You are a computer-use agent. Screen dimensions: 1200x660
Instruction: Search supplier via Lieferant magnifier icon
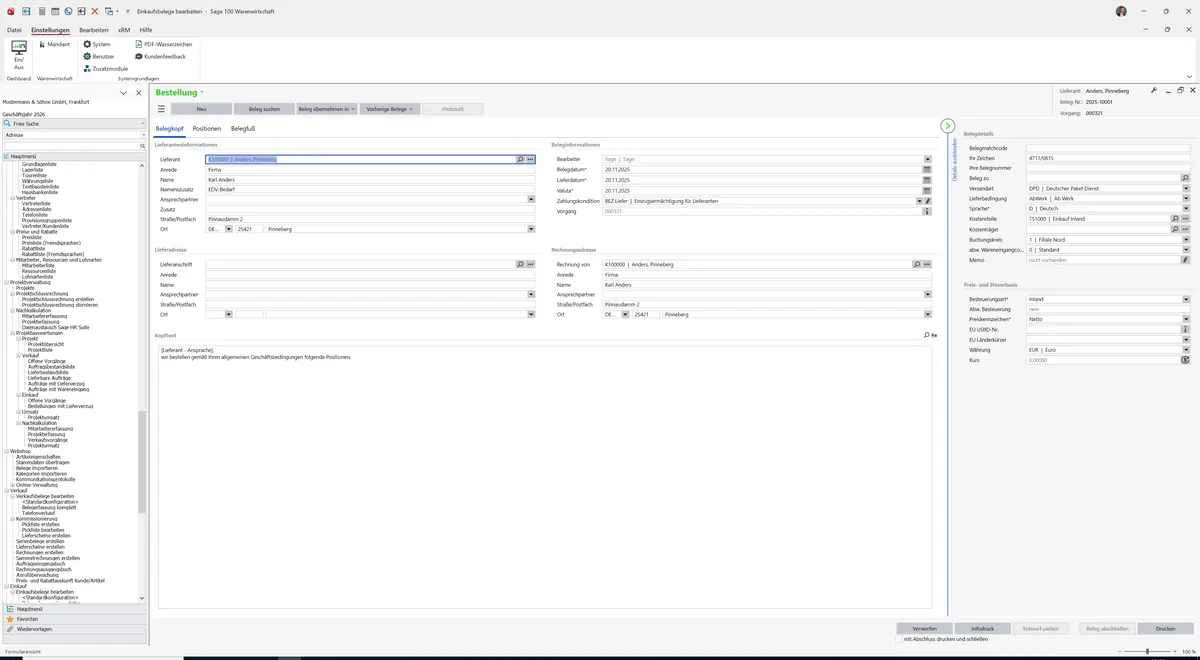point(520,159)
